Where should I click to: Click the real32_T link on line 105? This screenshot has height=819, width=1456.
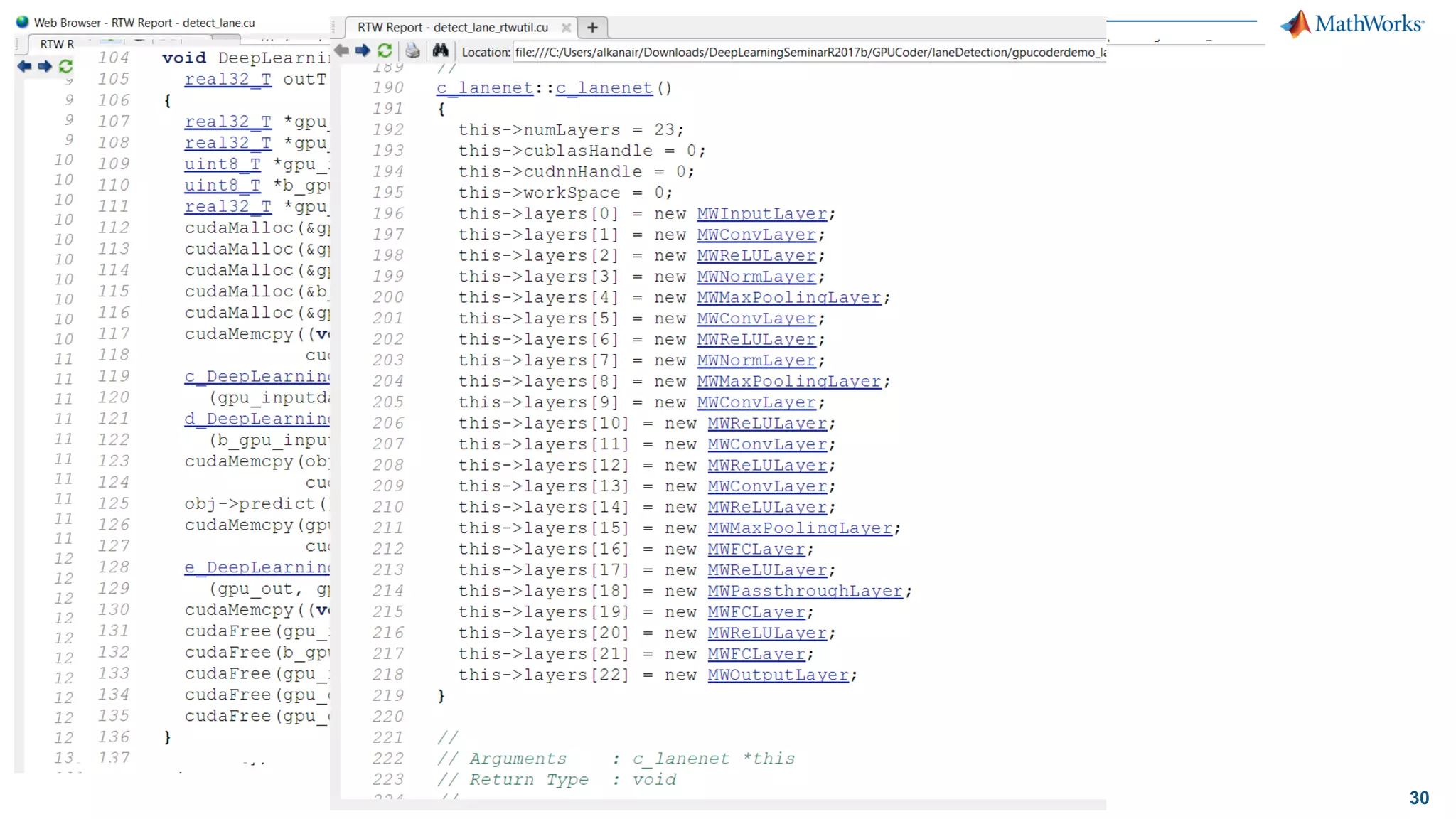point(227,80)
